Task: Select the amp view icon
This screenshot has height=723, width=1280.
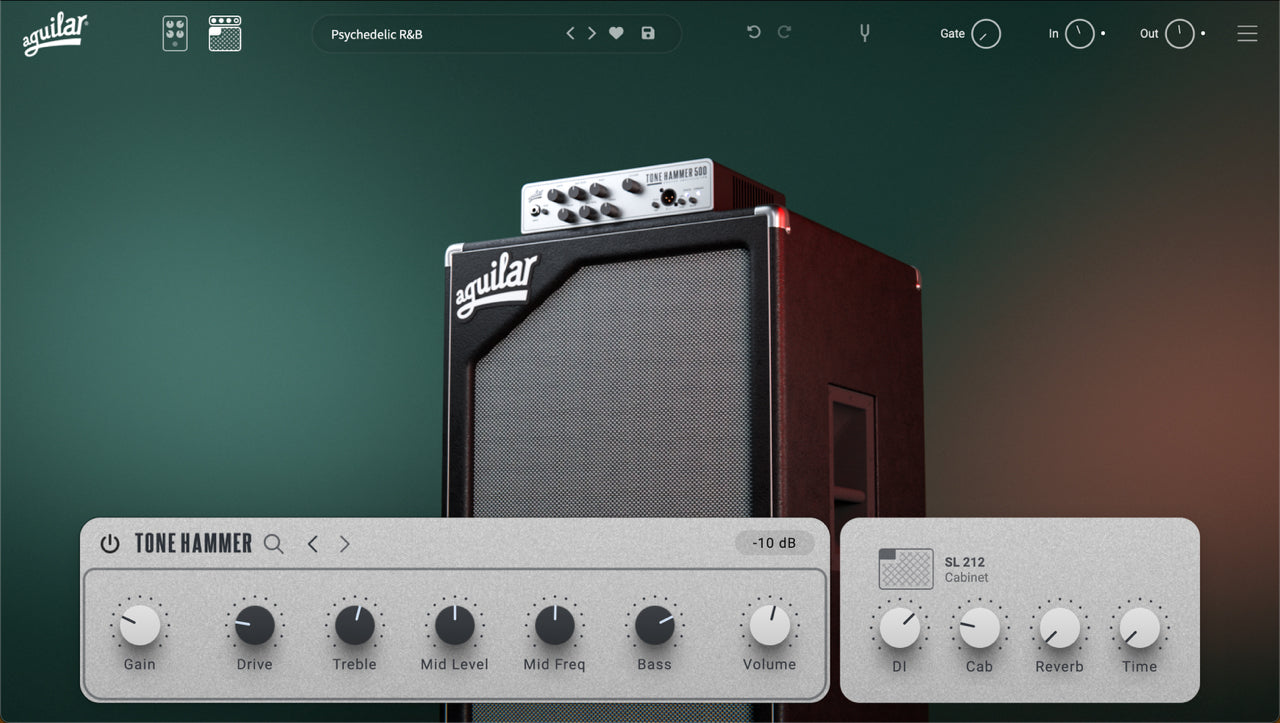Action: (x=225, y=33)
